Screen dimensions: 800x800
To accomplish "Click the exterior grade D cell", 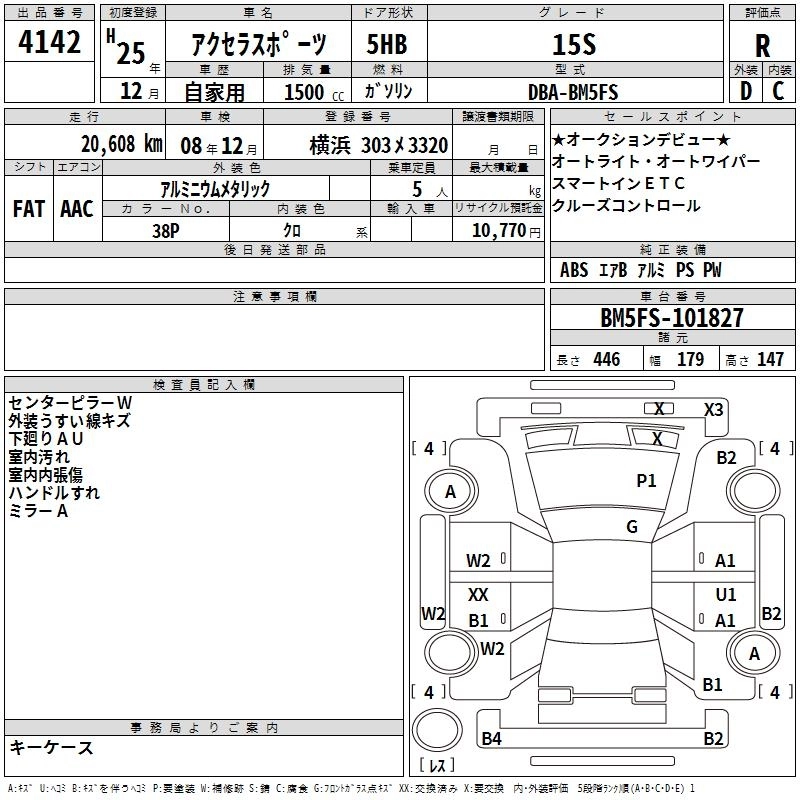I will 745,91.
